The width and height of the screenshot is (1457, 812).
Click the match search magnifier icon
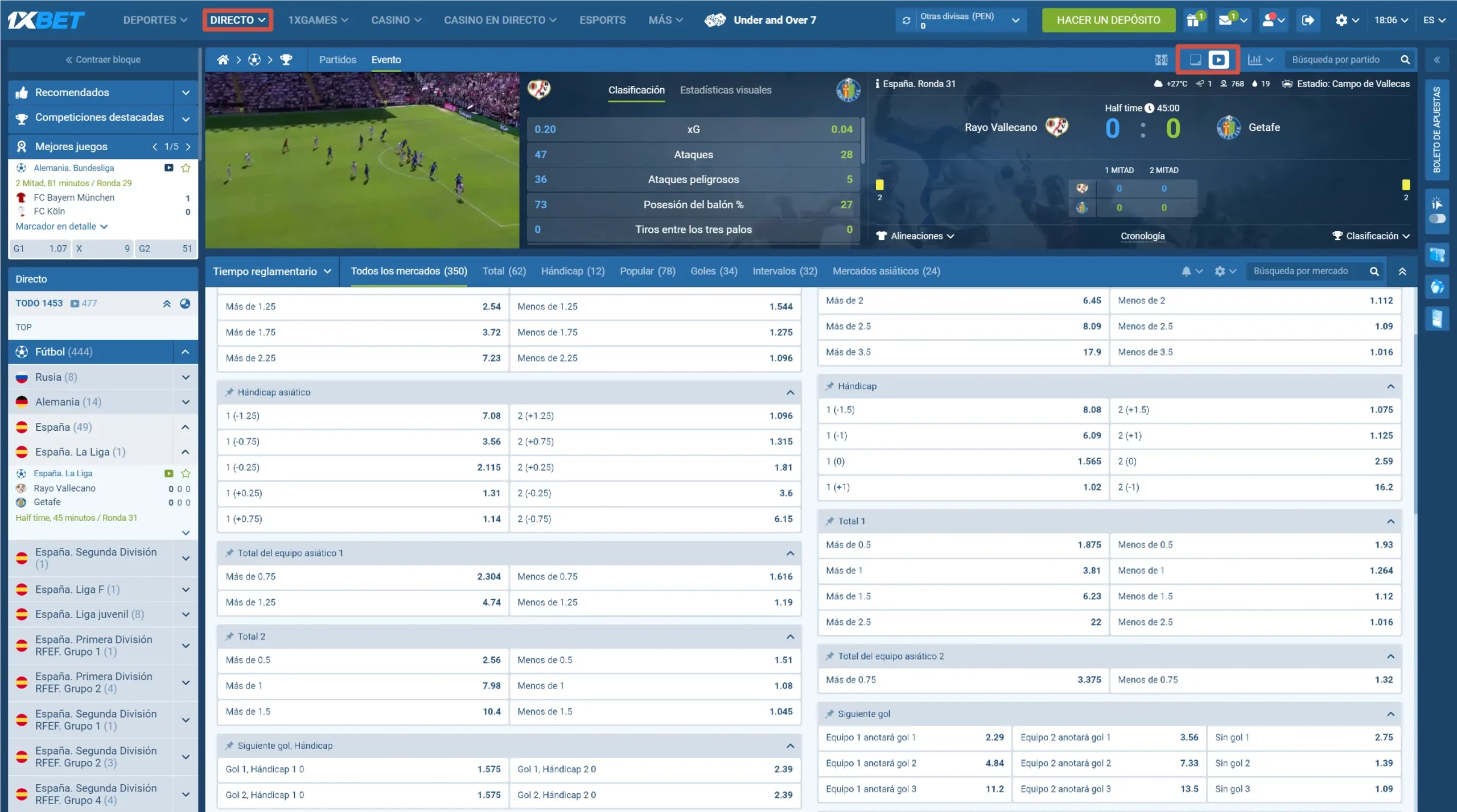pyautogui.click(x=1405, y=60)
